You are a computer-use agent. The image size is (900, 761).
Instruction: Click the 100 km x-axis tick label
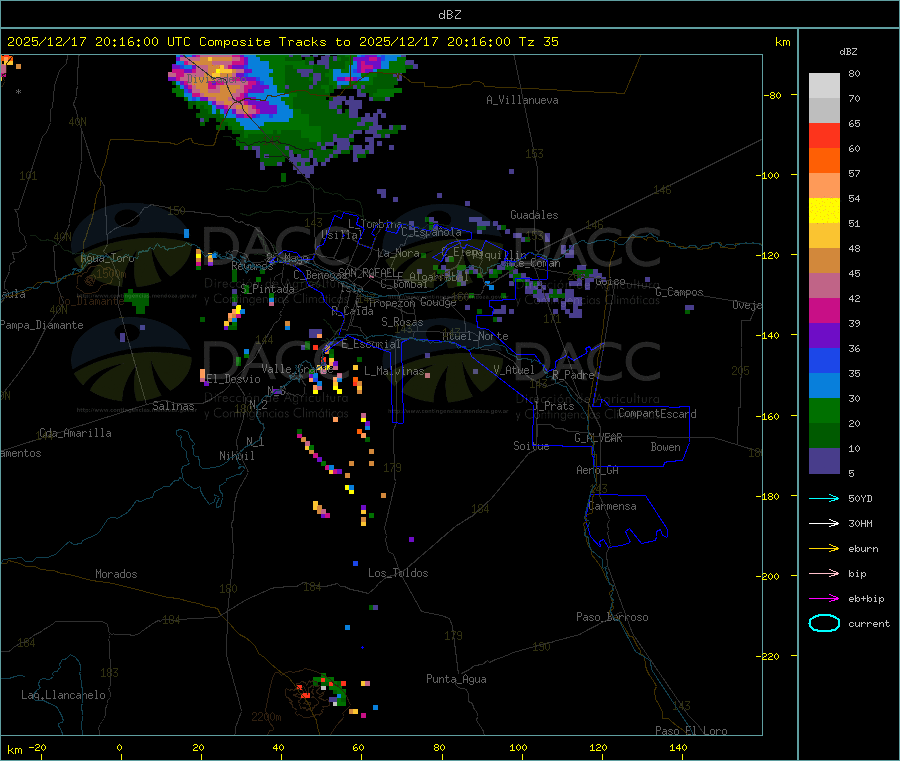pos(518,747)
